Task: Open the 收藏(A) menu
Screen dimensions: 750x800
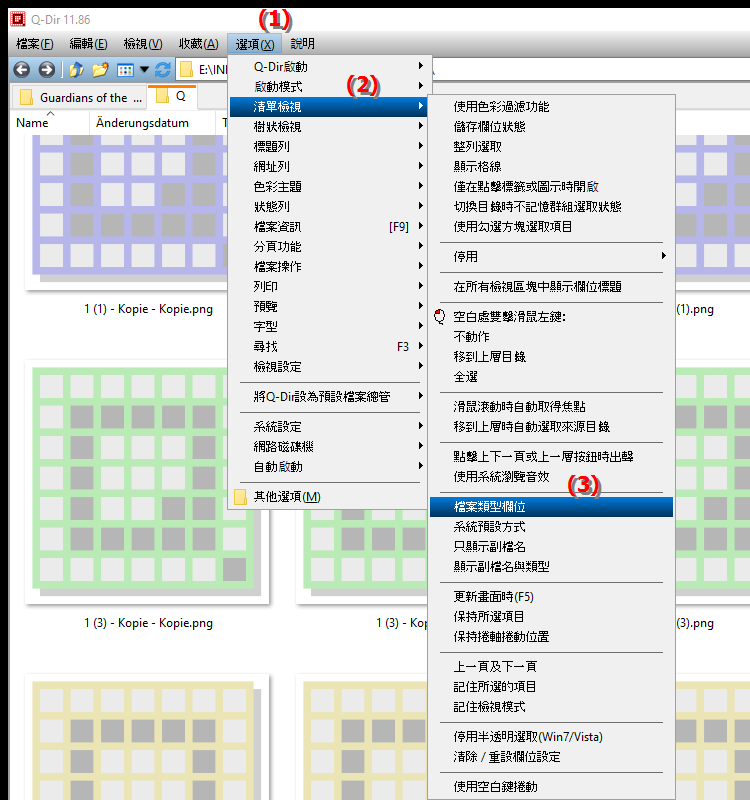Action: pos(198,44)
